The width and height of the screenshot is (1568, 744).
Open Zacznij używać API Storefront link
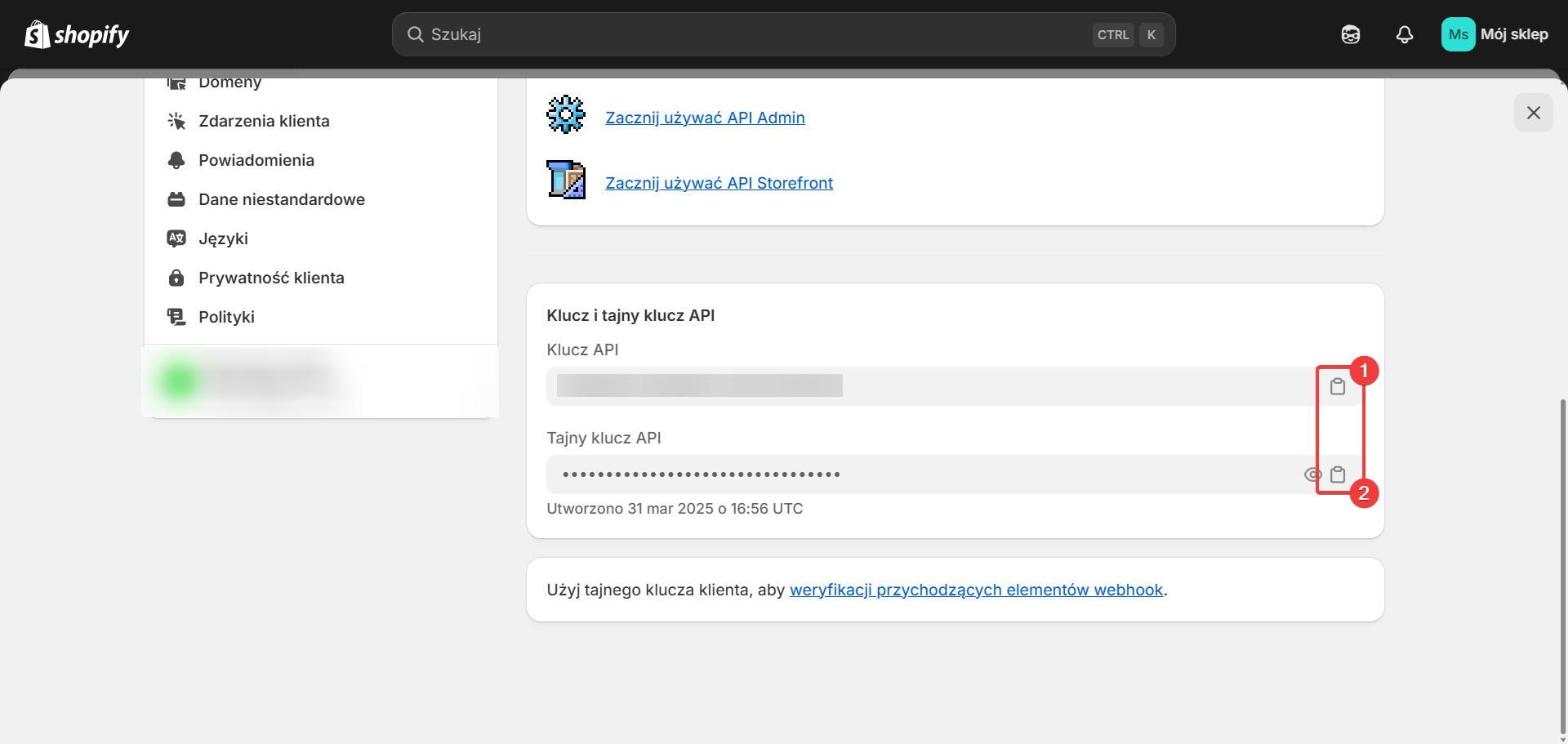[x=719, y=183]
